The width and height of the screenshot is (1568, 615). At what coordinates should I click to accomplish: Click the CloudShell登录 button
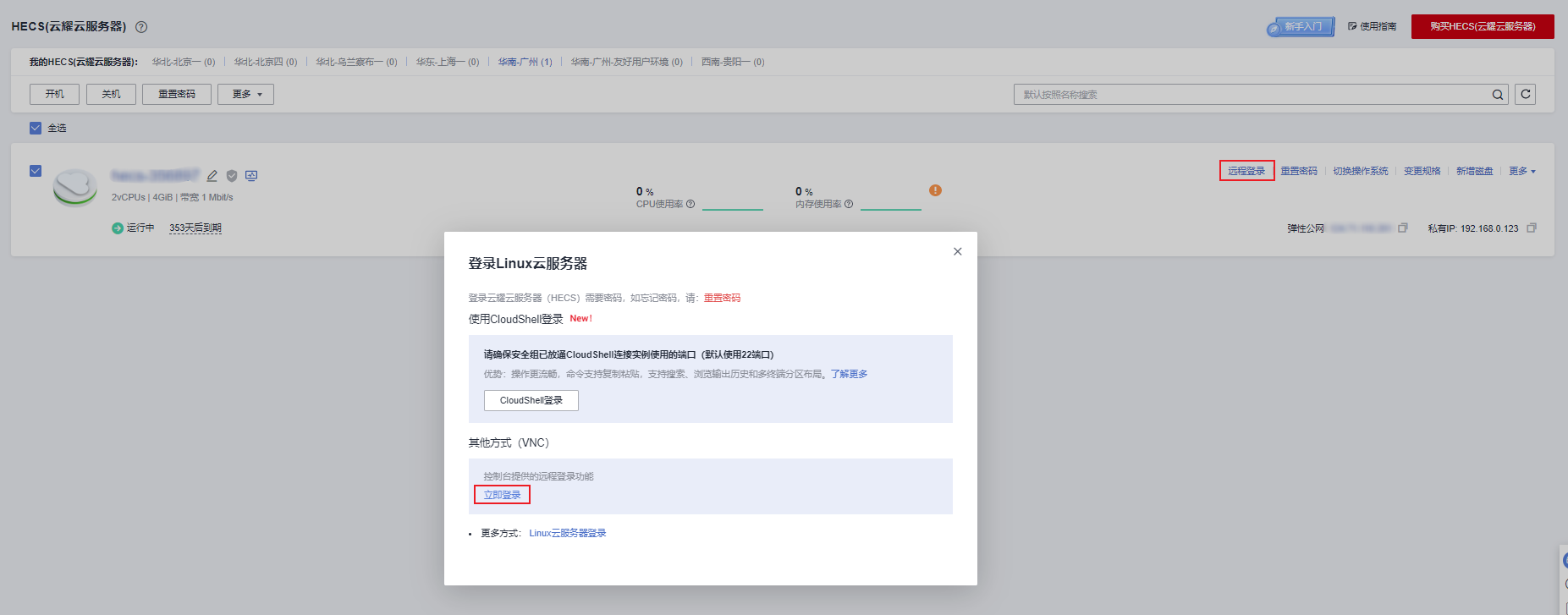531,400
